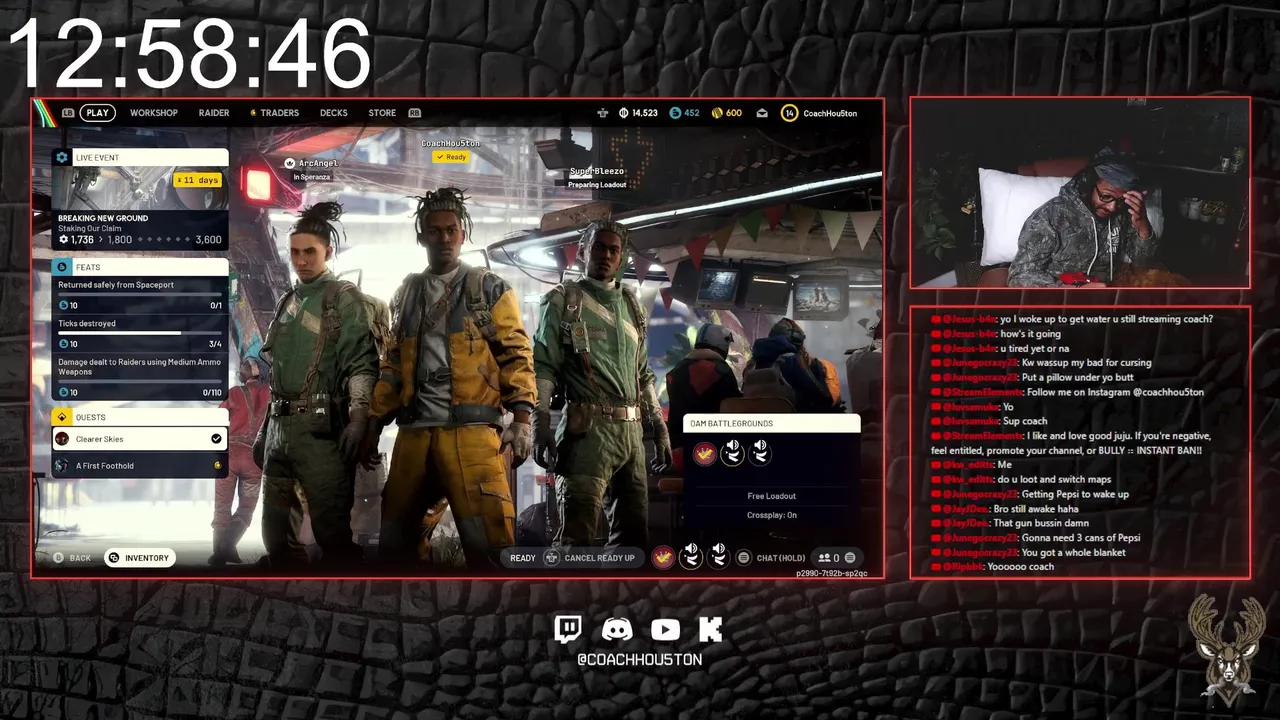Click the chat menu icon beside CHAT (HOLD)
This screenshot has width=1280, height=720.
coord(743,558)
